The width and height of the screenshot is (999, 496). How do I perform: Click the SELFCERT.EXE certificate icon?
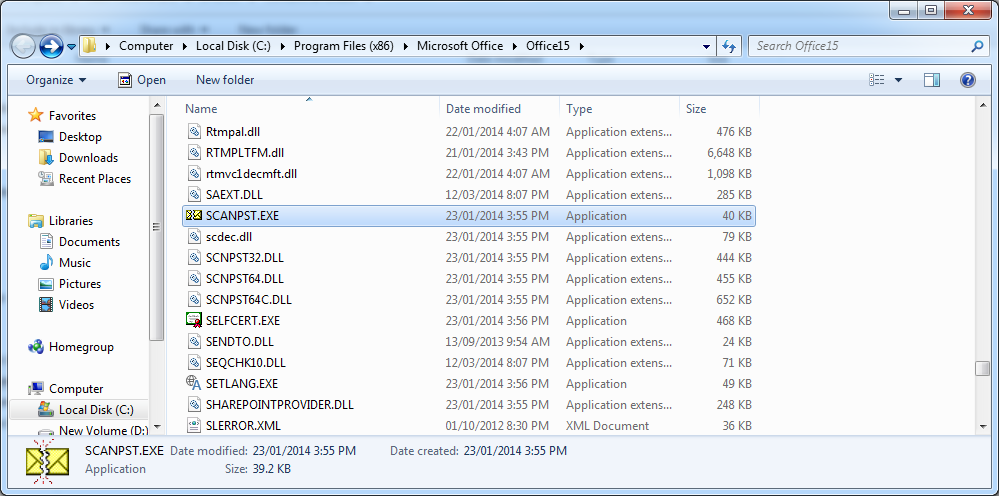pyautogui.click(x=194, y=321)
